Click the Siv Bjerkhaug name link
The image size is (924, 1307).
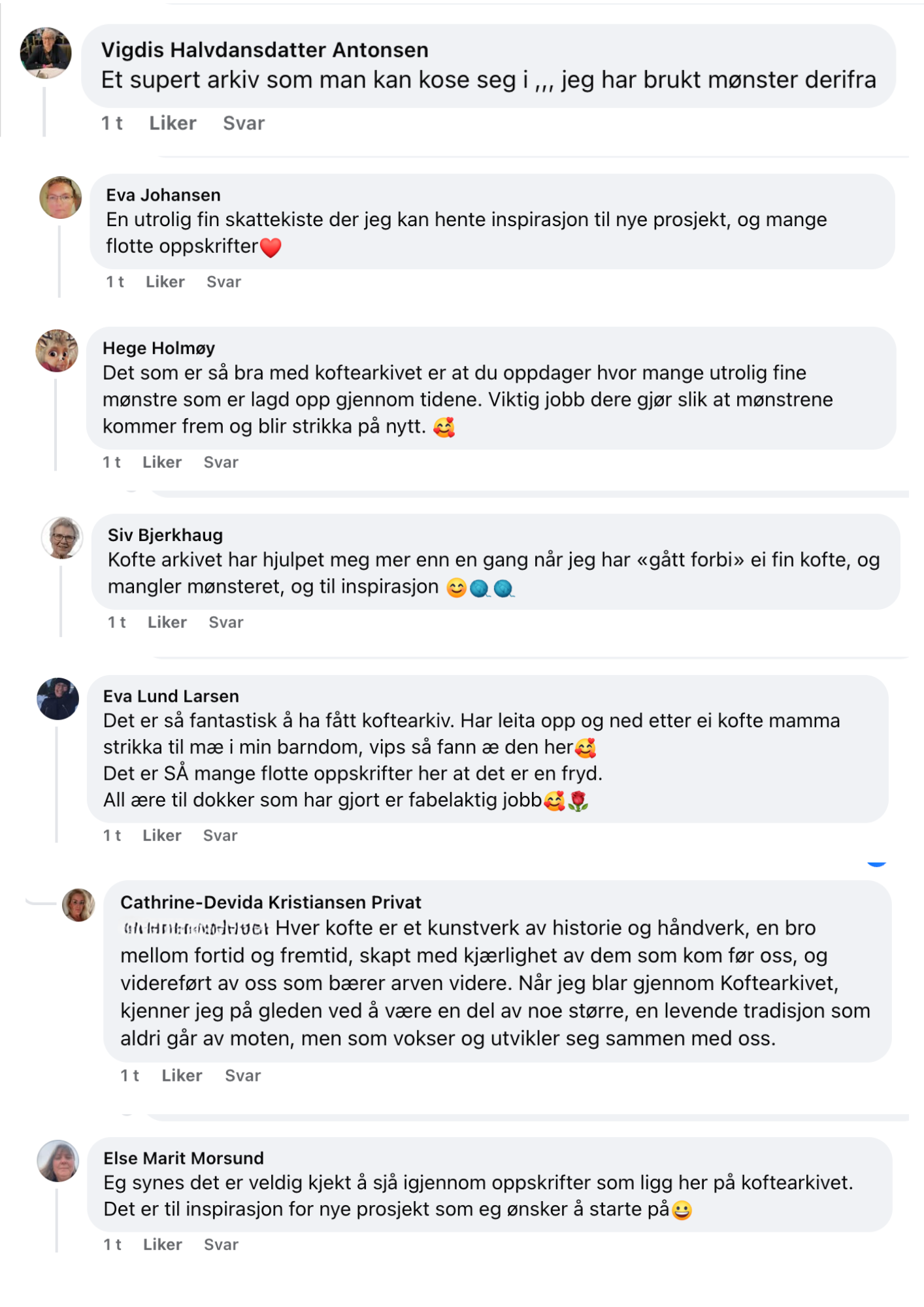pyautogui.click(x=165, y=535)
